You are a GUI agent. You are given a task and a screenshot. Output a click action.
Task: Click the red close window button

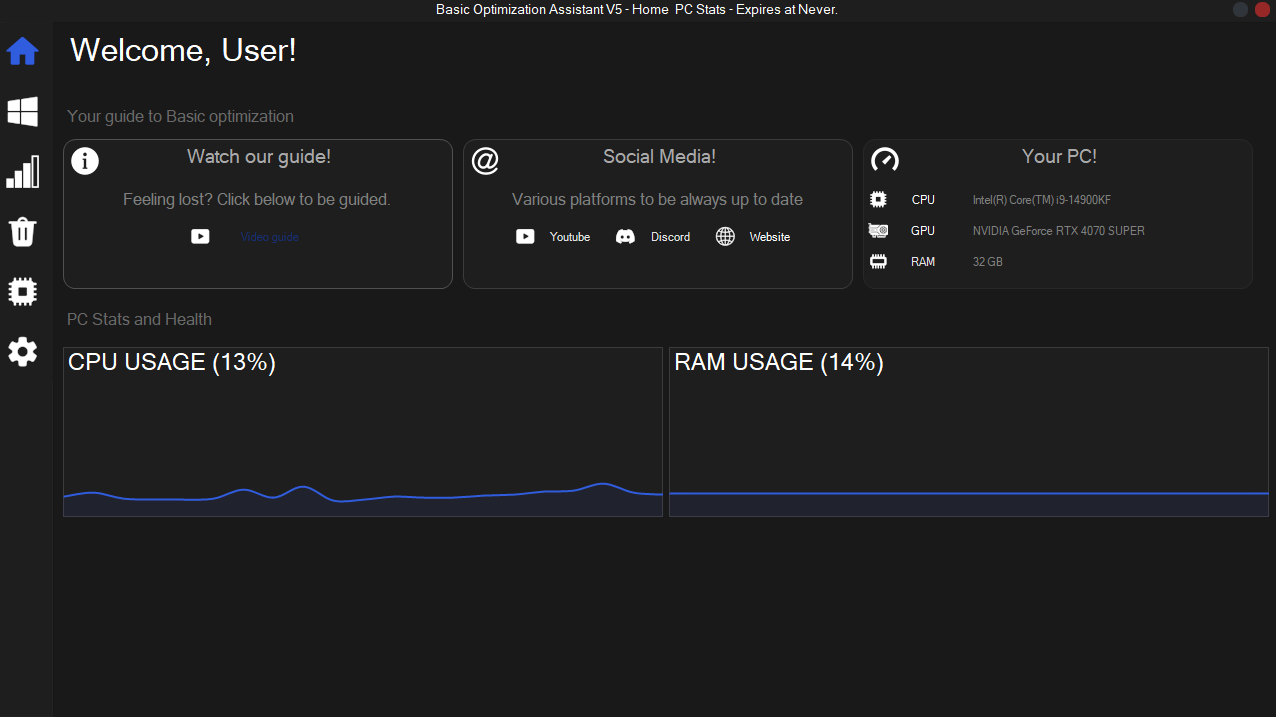point(1261,10)
